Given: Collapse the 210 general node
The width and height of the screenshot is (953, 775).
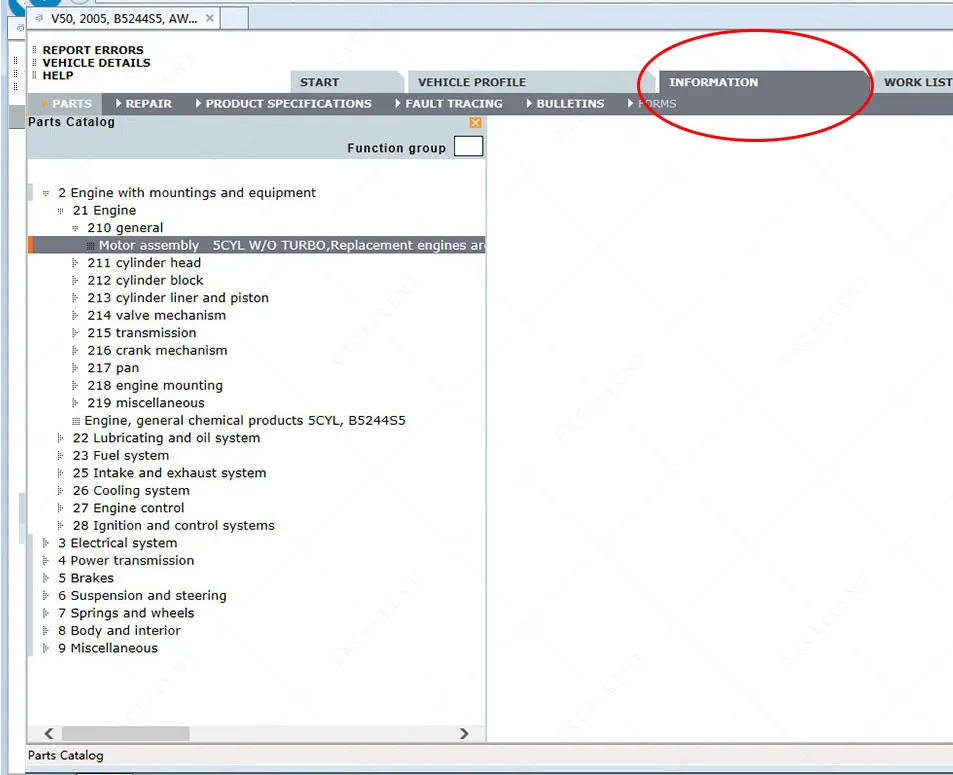Looking at the screenshot, I should point(75,229).
